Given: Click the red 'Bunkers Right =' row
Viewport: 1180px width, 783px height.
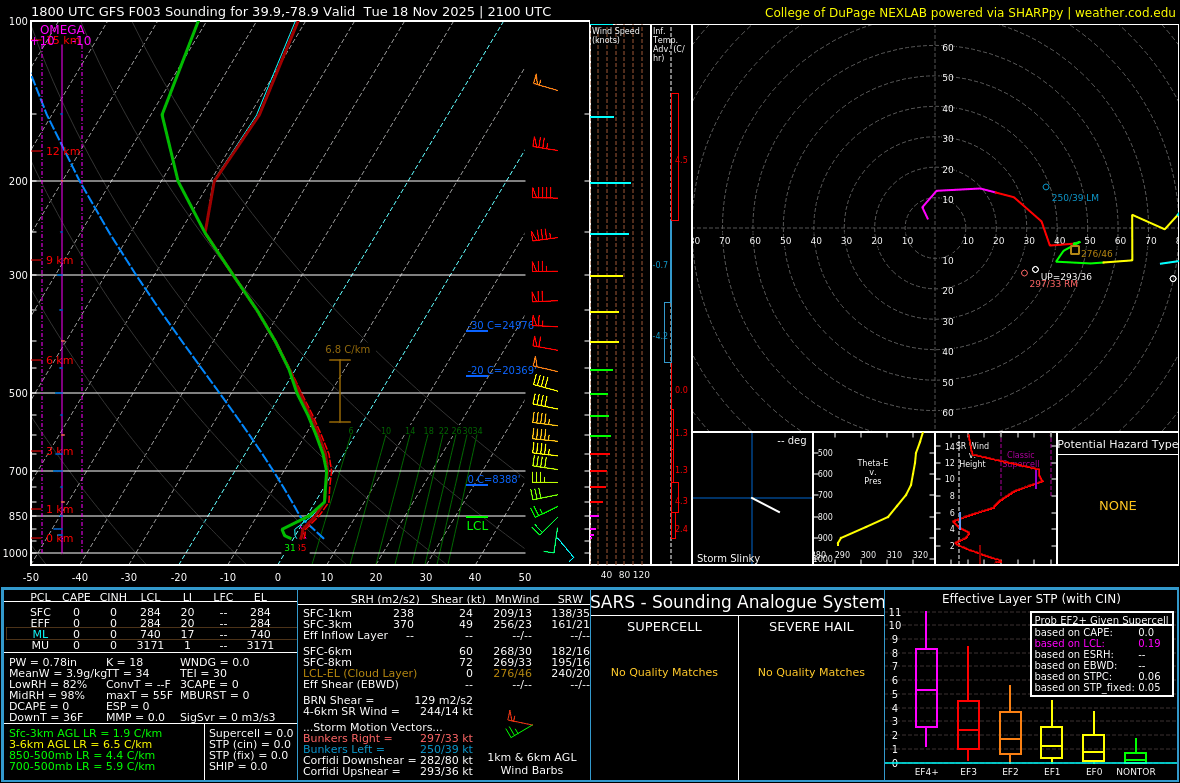Looking at the screenshot, I should pos(388,739).
